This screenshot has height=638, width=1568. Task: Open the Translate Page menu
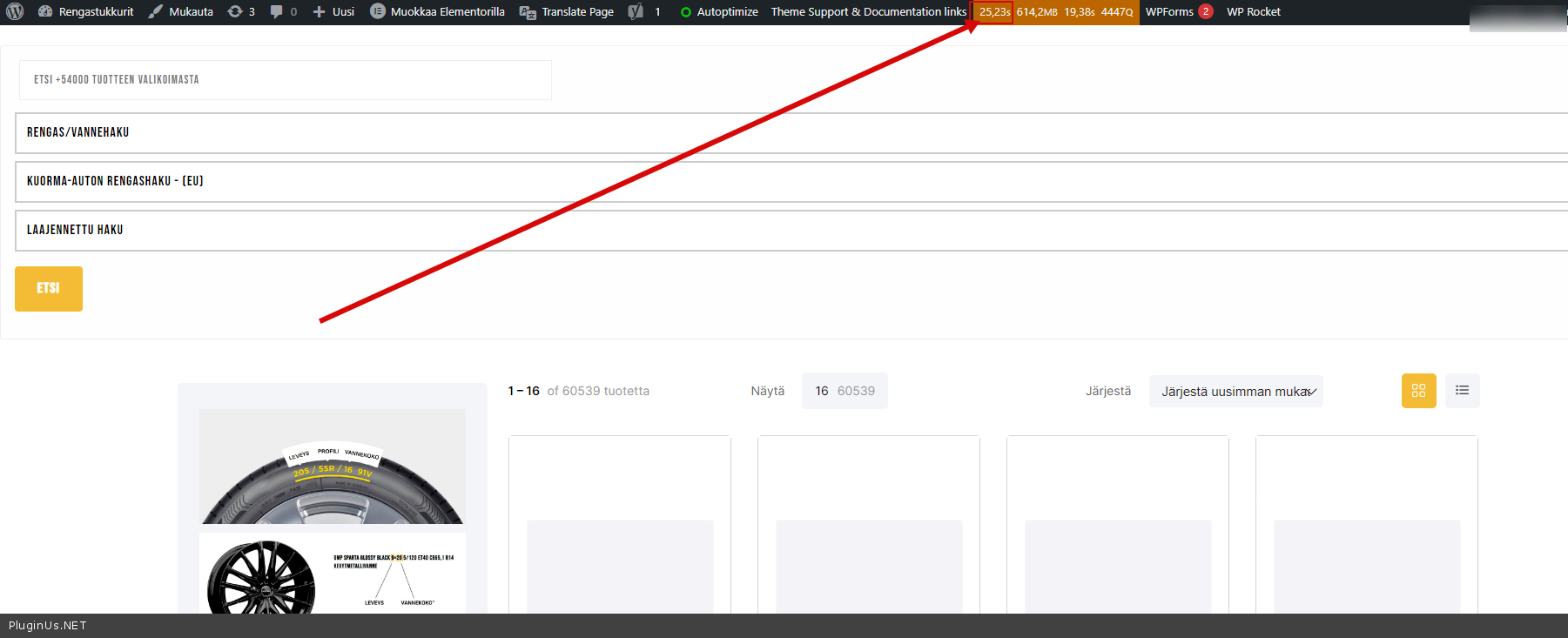coord(567,12)
